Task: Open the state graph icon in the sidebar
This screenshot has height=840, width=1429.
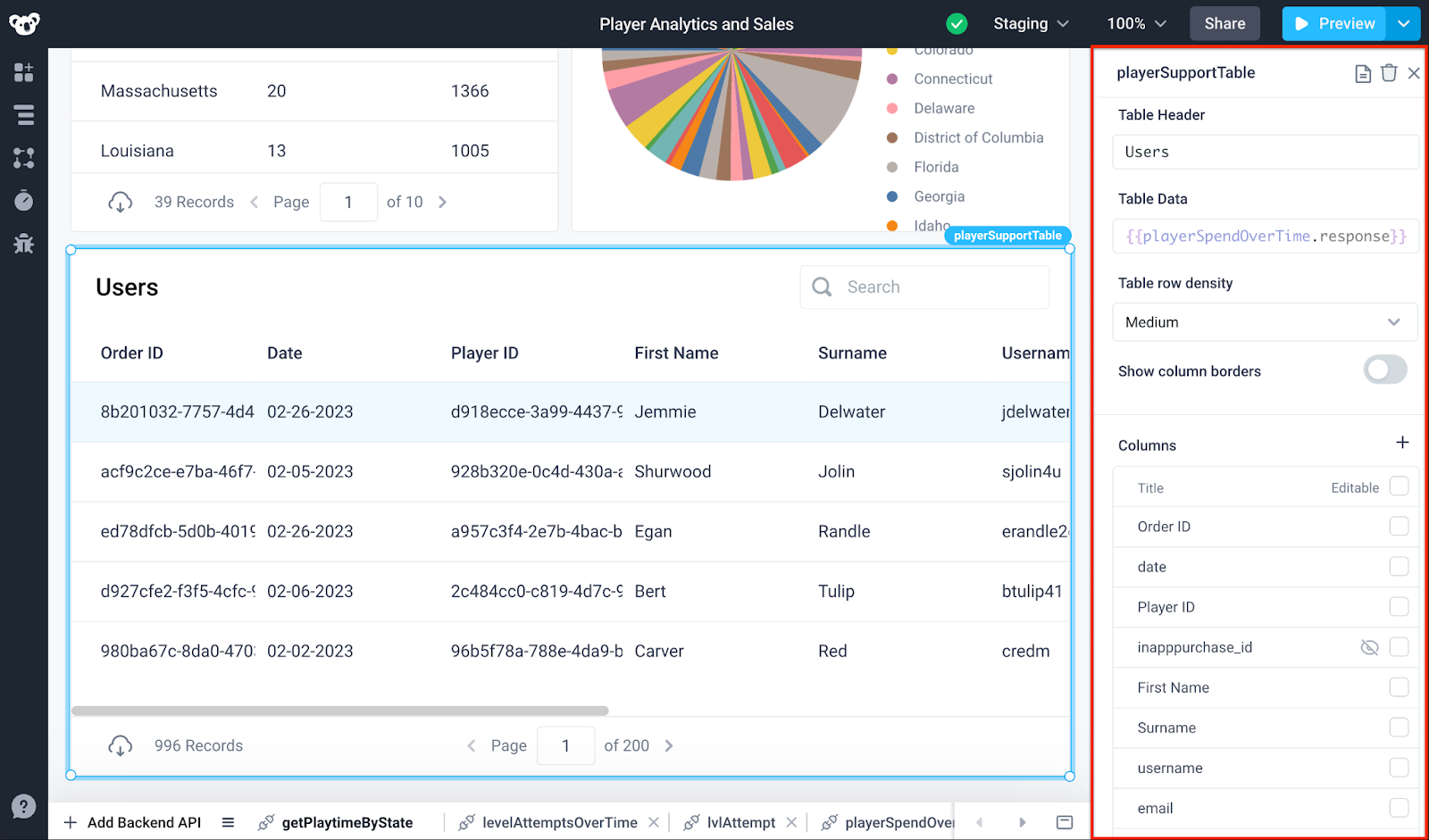Action: [x=24, y=158]
